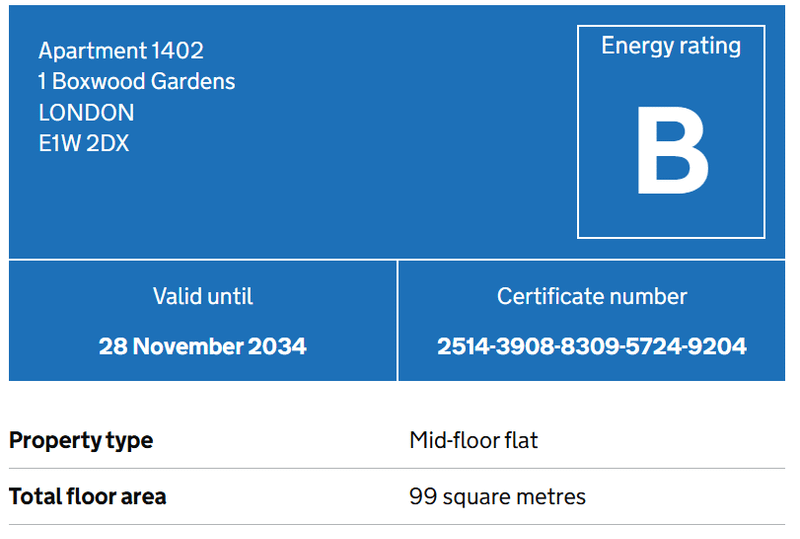Select certificate number 2514-3908-8309-5724-9204
800x539 pixels.
tap(592, 346)
